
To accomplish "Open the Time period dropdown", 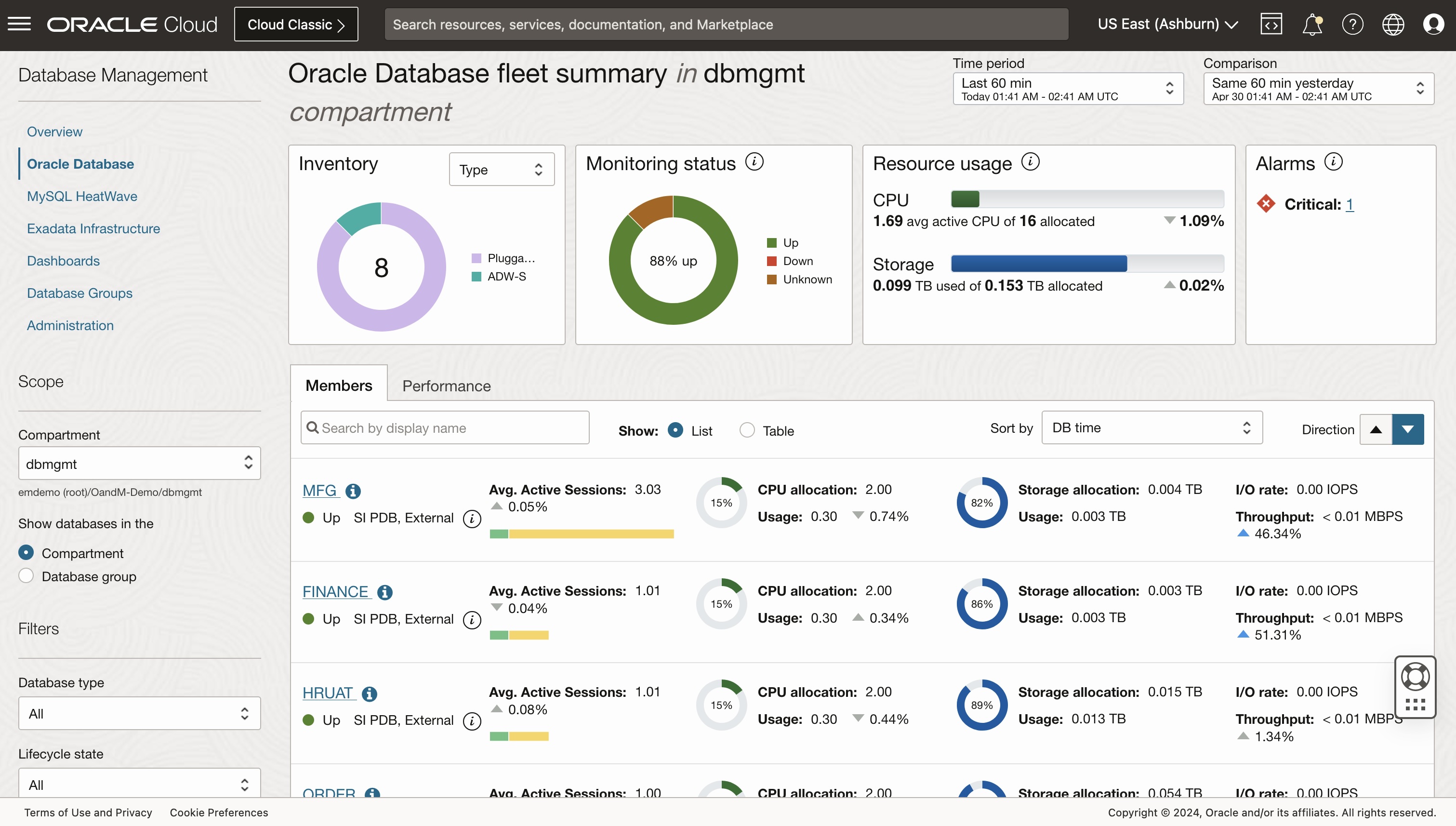I will [1068, 89].
